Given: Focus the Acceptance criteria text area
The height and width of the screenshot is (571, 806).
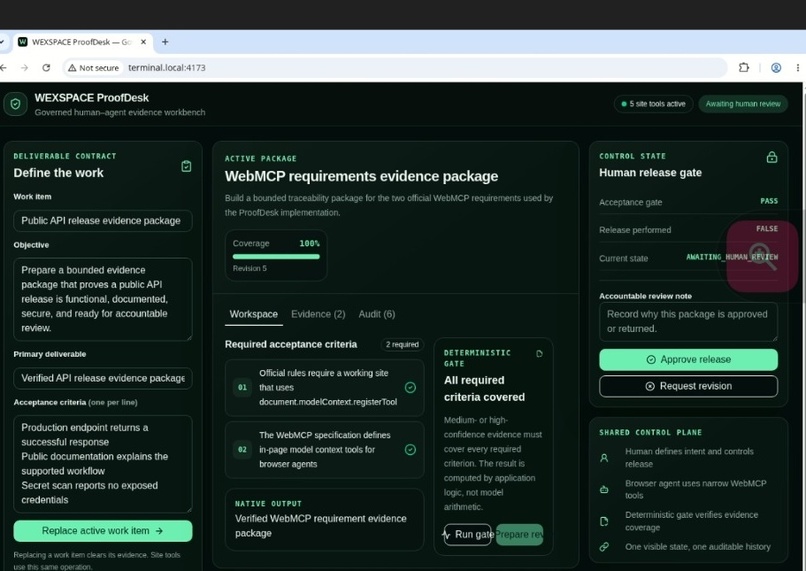Looking at the screenshot, I should tap(103, 464).
